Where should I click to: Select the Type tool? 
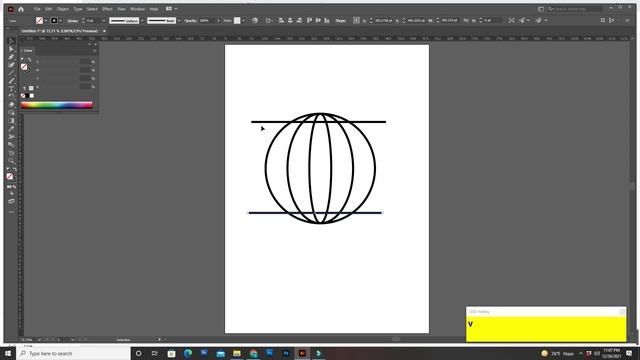11,89
